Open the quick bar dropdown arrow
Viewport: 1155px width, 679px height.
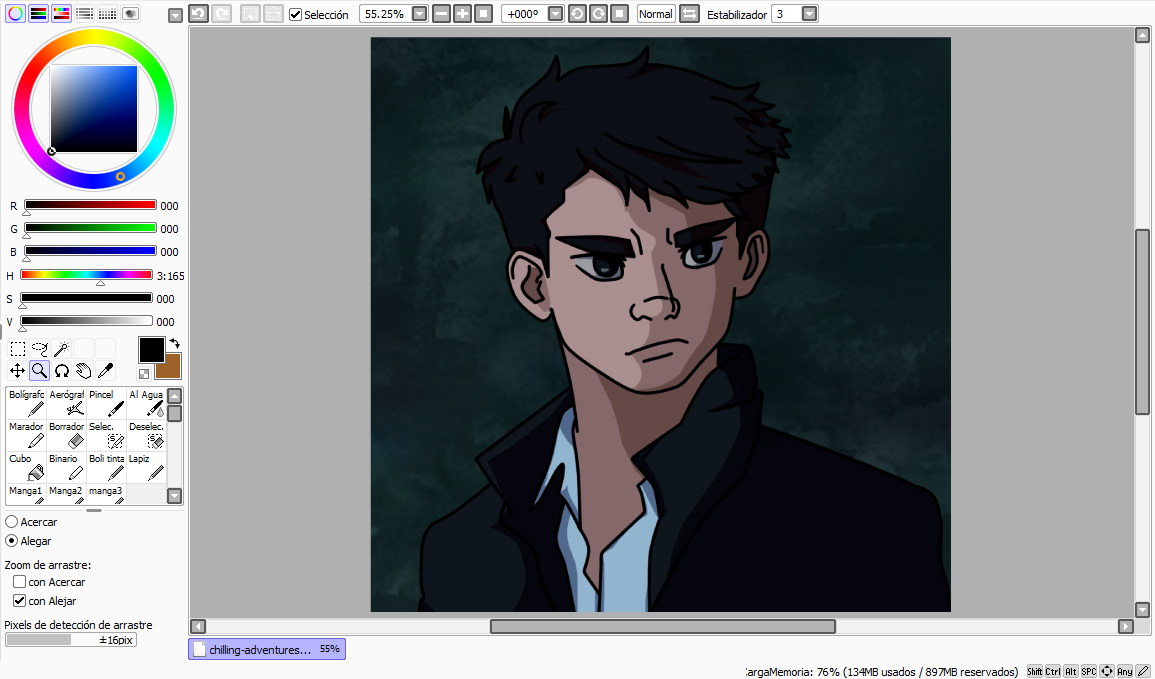(175, 15)
